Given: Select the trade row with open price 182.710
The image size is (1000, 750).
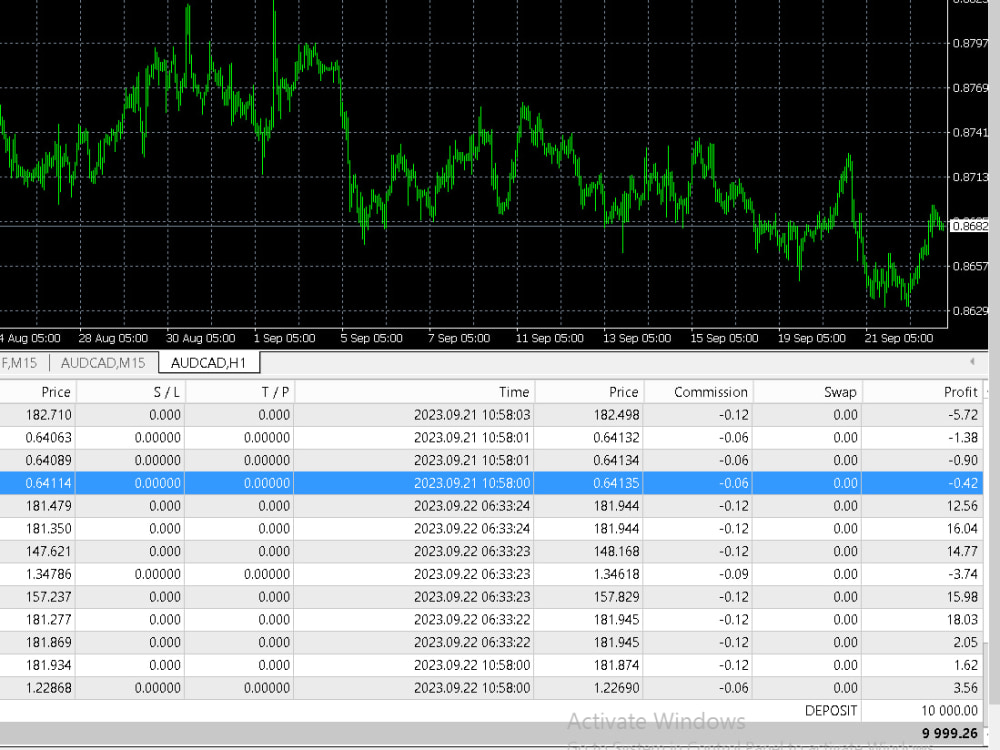Looking at the screenshot, I should pyautogui.click(x=491, y=415).
